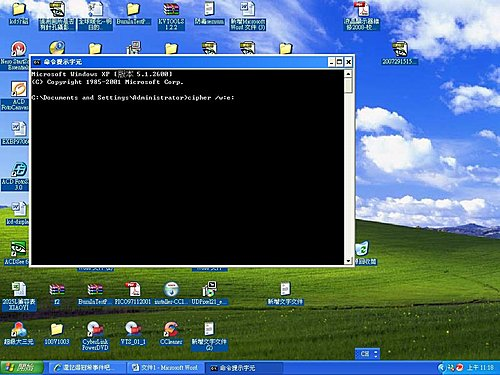
Task: Select the CCleaner shortcut icon
Action: (x=171, y=333)
